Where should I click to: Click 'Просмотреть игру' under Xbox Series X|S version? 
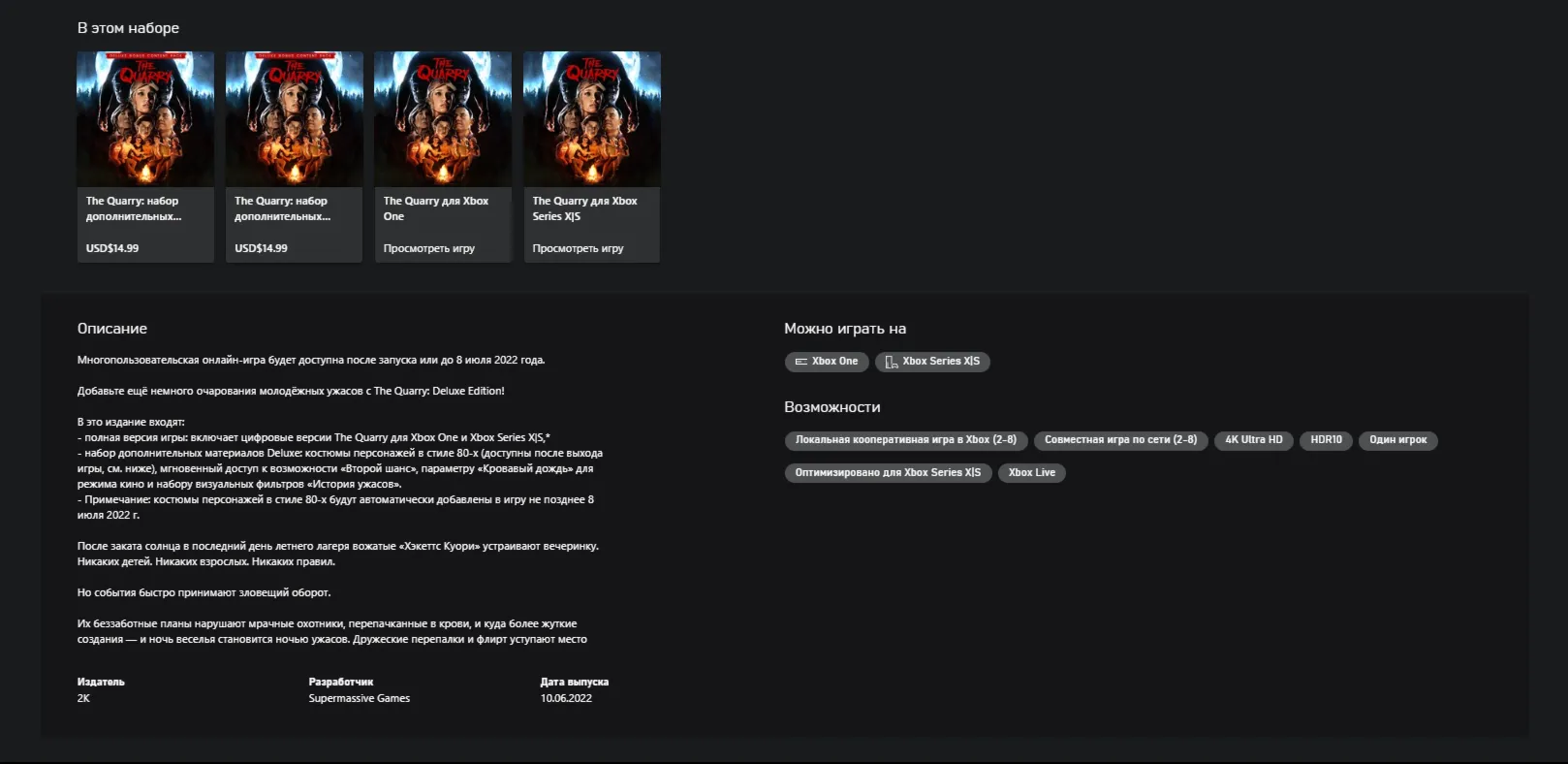578,248
